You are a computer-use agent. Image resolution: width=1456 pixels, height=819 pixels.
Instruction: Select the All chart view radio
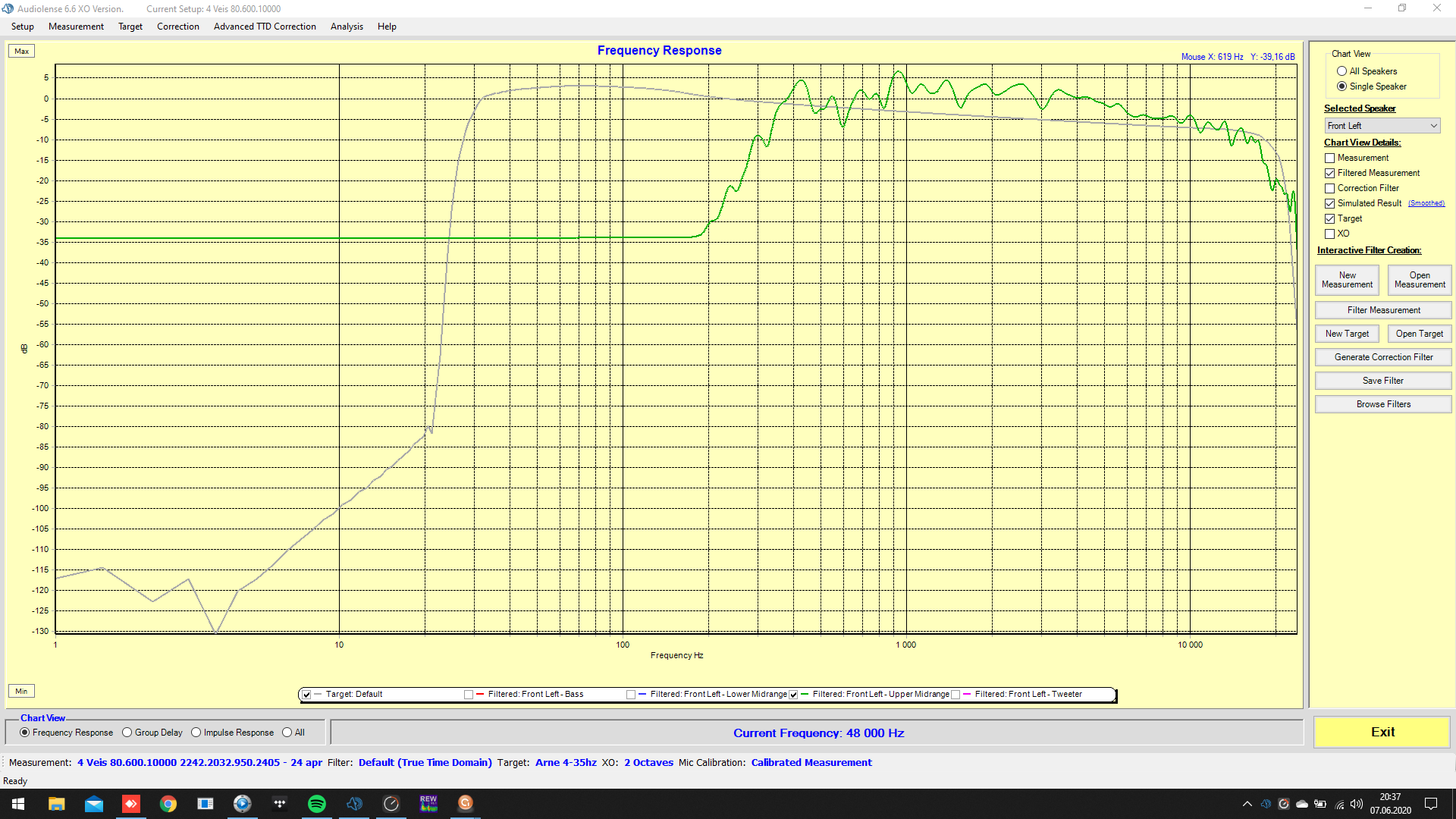287,733
